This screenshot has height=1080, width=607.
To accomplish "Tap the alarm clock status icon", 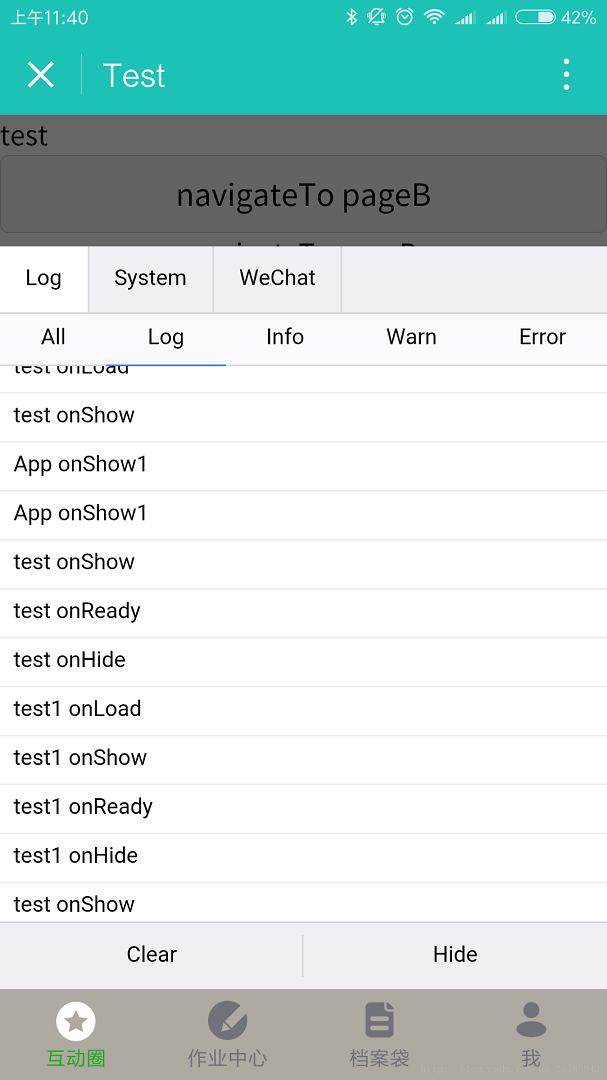I will point(404,17).
